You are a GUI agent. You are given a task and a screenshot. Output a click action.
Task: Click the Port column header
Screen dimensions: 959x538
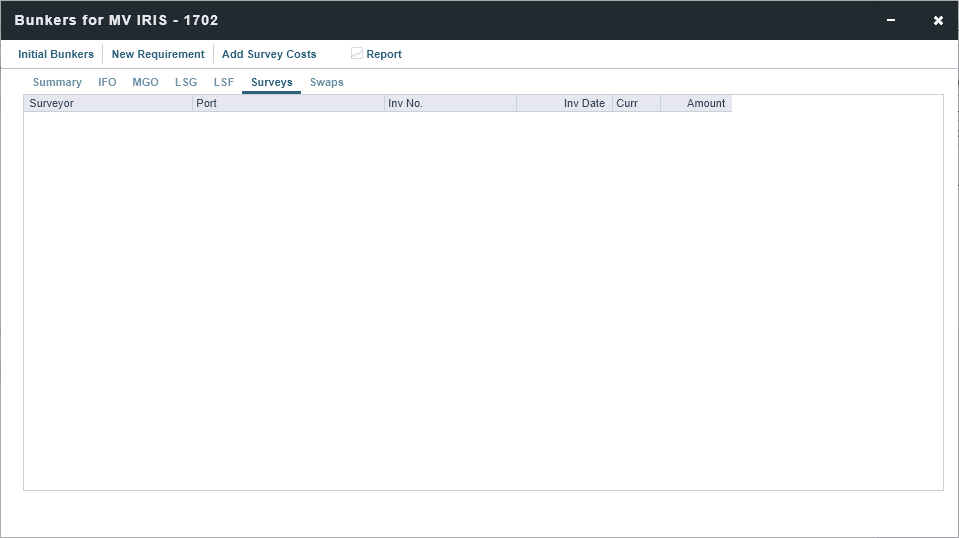pyautogui.click(x=288, y=103)
